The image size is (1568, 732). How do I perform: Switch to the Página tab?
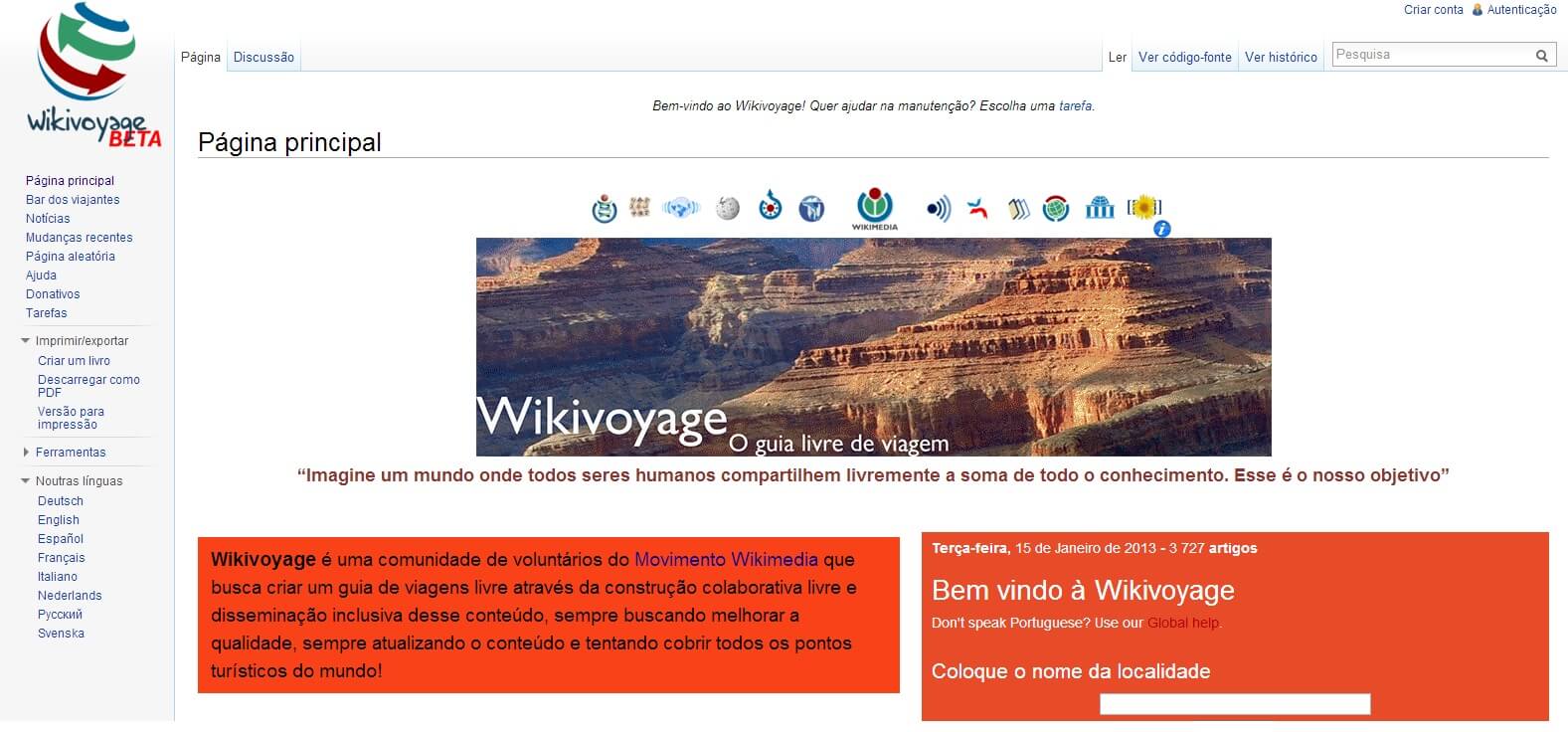click(x=201, y=57)
